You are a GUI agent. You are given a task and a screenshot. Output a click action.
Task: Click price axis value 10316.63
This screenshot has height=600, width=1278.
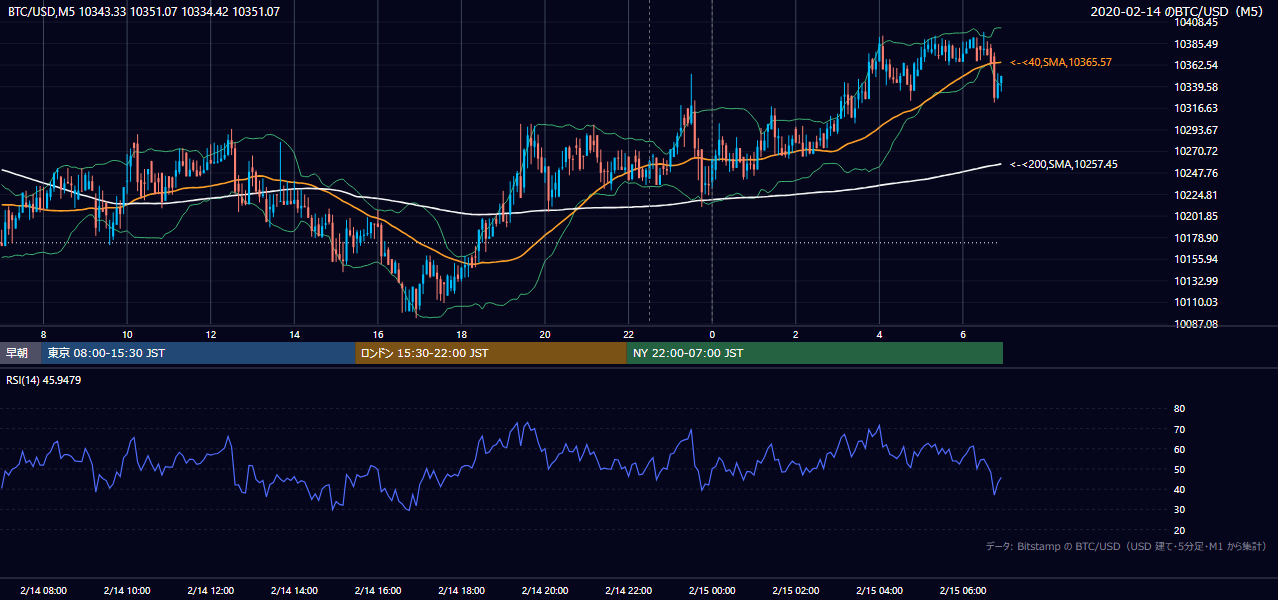[1196, 108]
